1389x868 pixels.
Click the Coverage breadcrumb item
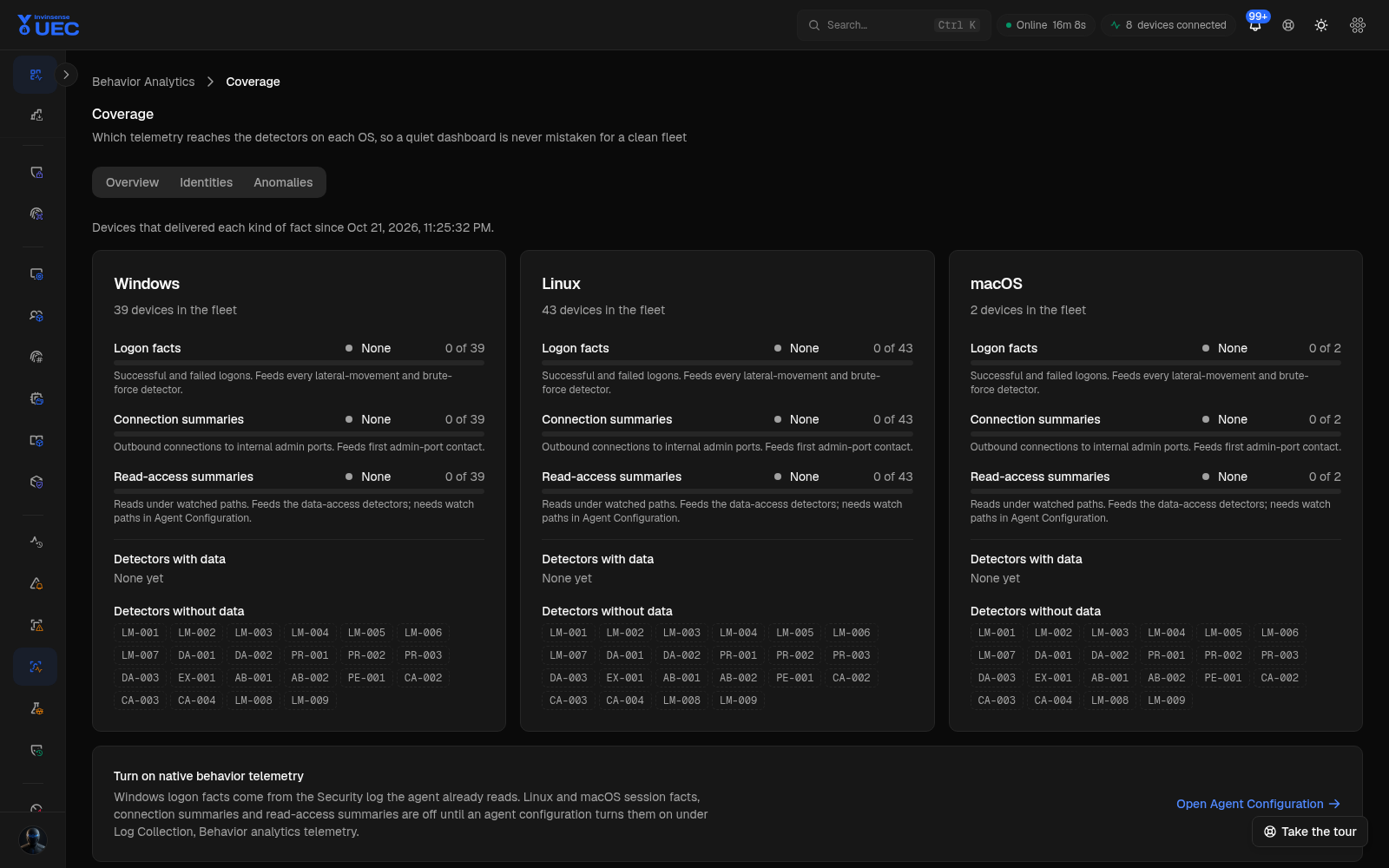pos(253,82)
